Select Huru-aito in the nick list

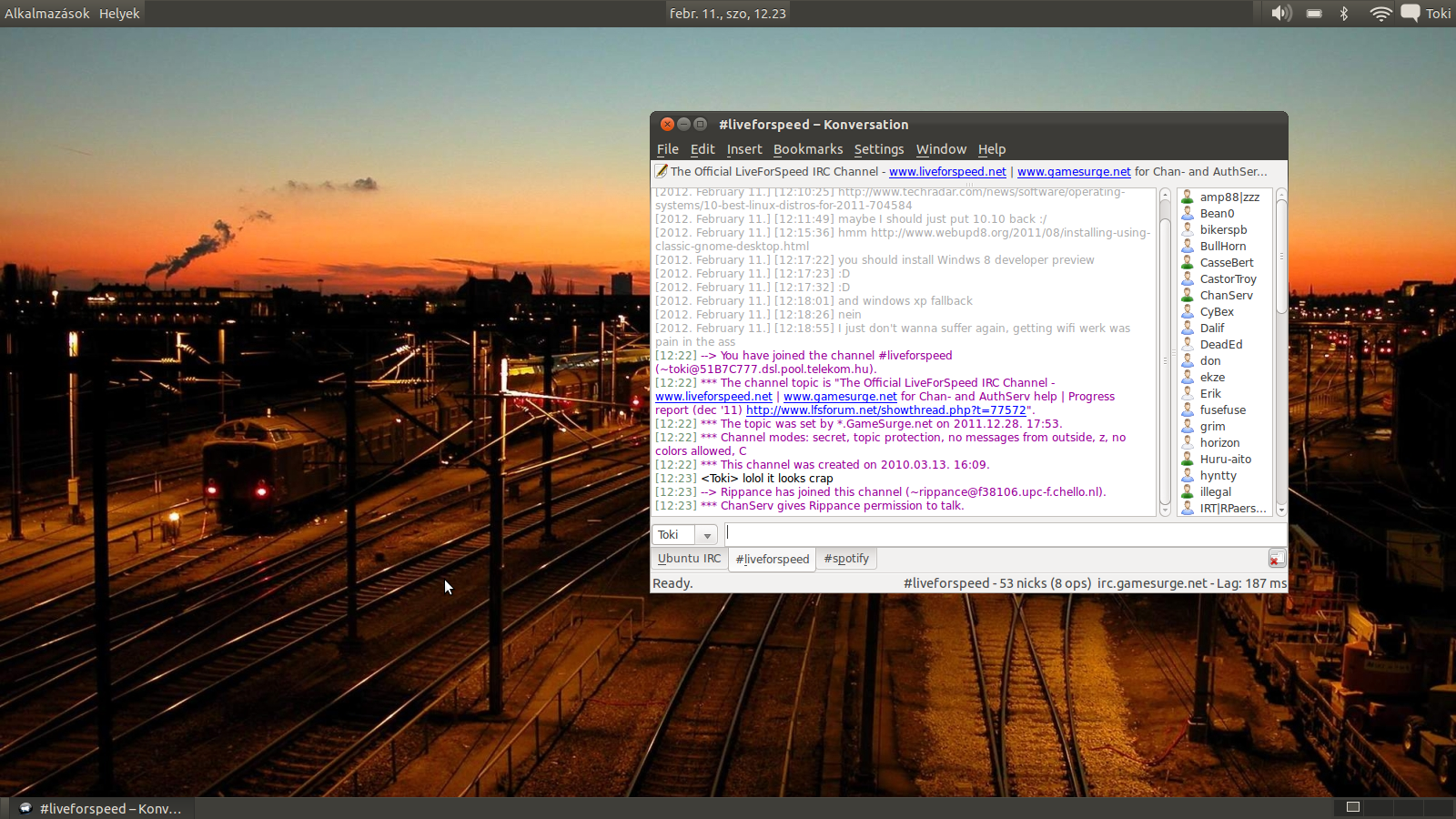coord(1225,460)
